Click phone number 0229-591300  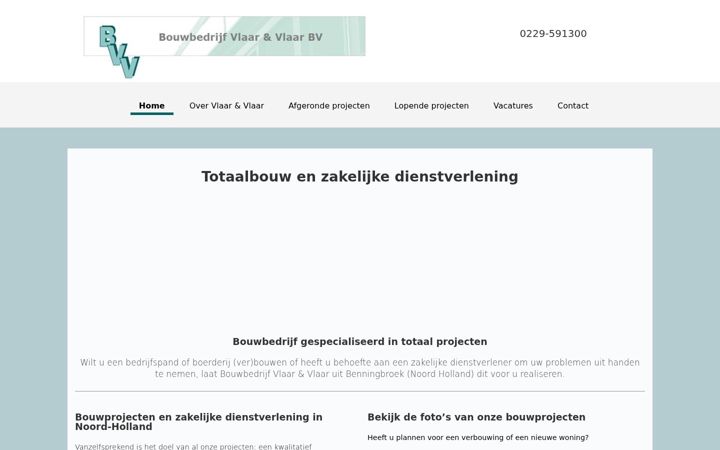pyautogui.click(x=553, y=34)
